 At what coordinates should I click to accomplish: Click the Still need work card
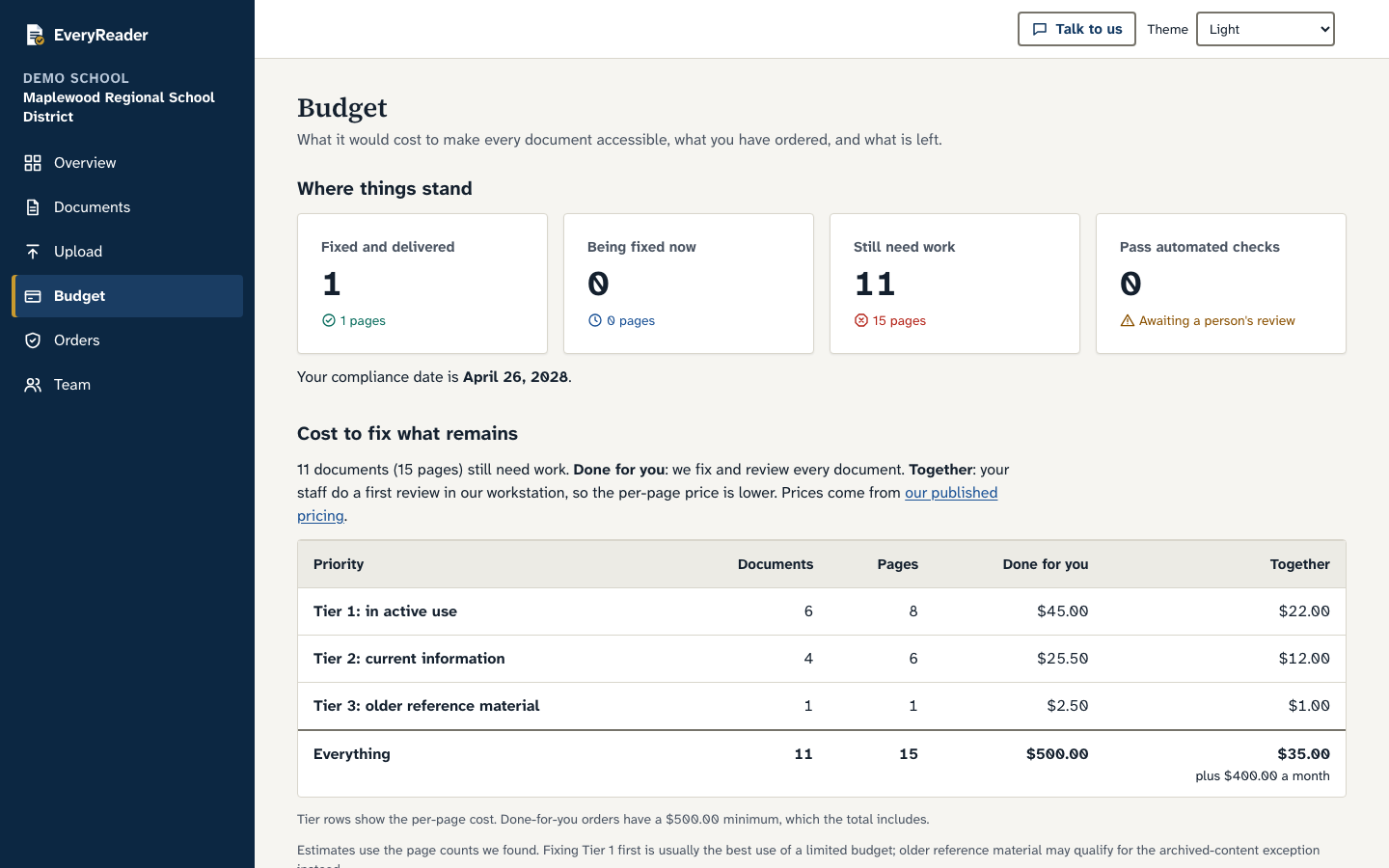coord(955,284)
